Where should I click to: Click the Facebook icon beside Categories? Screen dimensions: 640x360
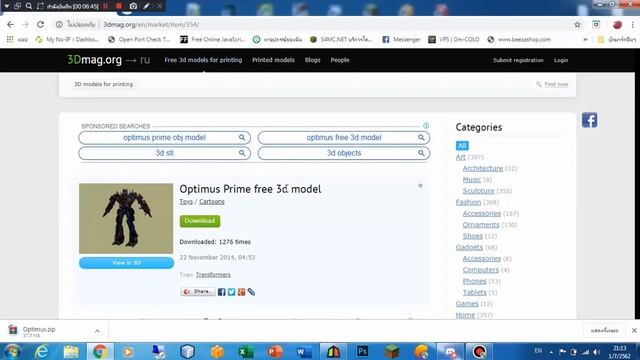click(x=589, y=120)
